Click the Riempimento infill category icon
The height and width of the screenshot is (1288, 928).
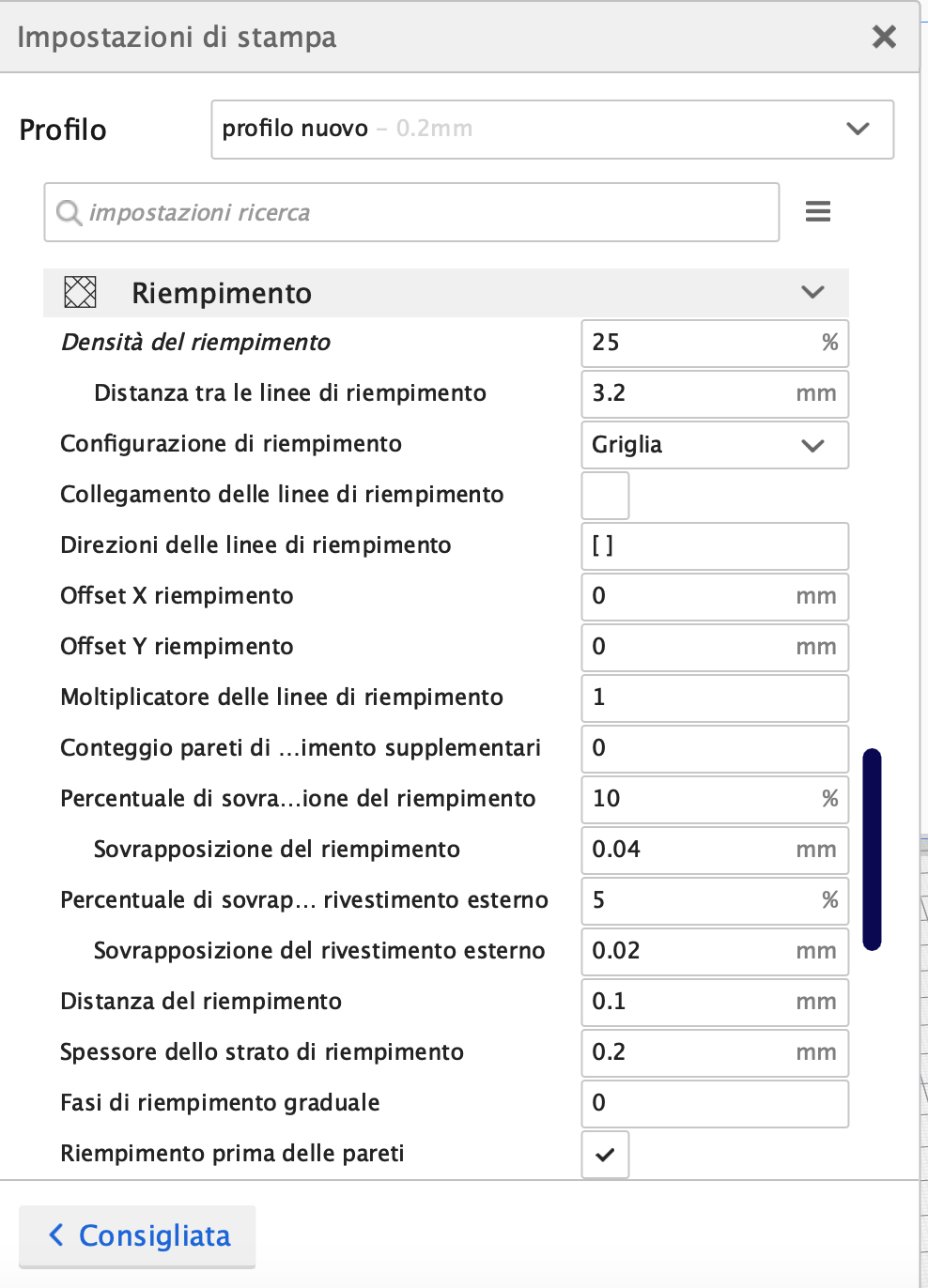click(80, 293)
